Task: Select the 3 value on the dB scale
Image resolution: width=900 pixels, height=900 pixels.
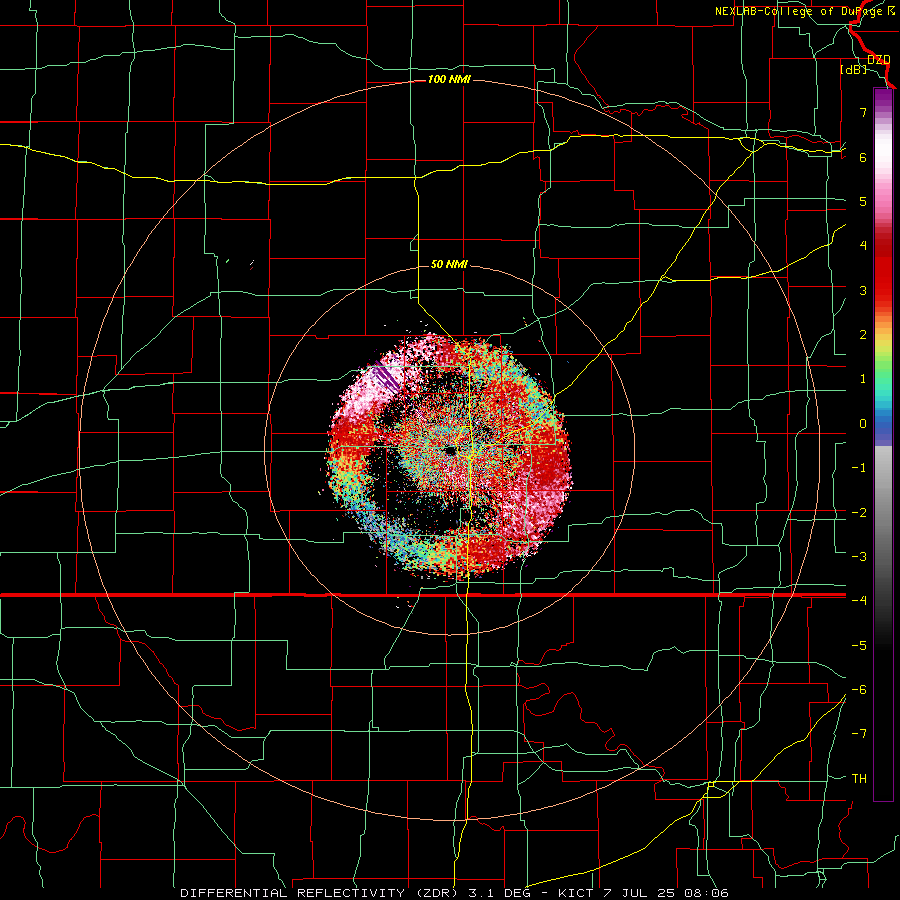Action: click(863, 290)
